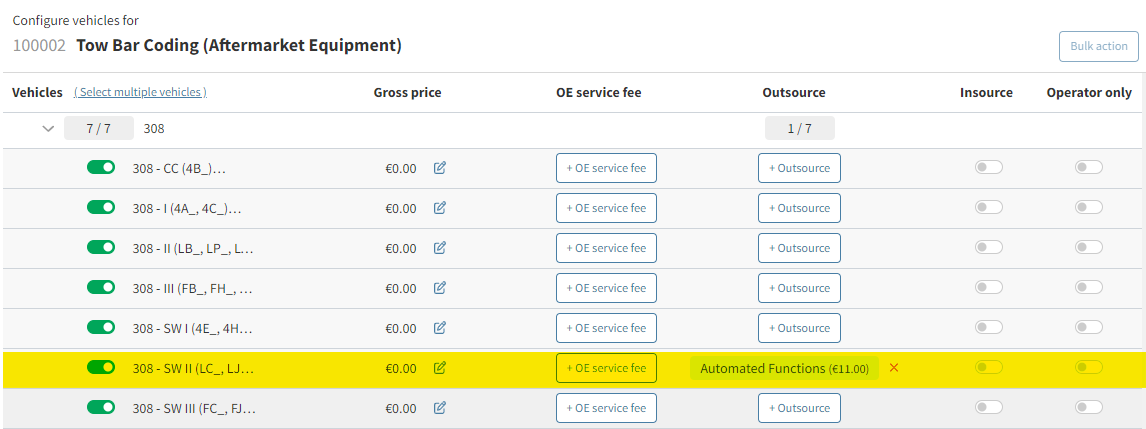This screenshot has width=1146, height=429.
Task: Add Outsource for 308 - II
Action: (799, 248)
